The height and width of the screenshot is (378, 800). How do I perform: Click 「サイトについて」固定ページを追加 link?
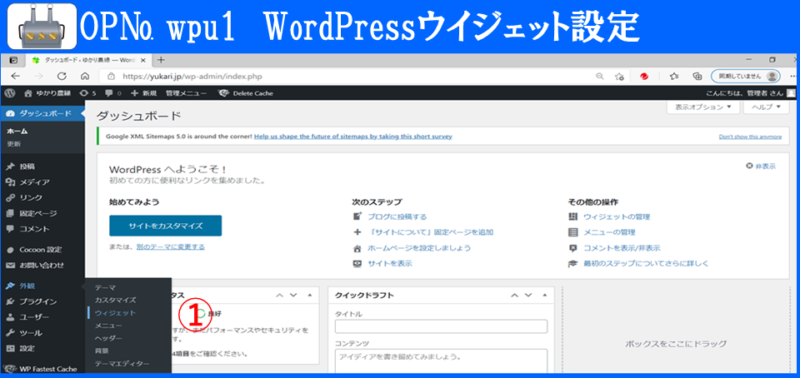tap(430, 233)
